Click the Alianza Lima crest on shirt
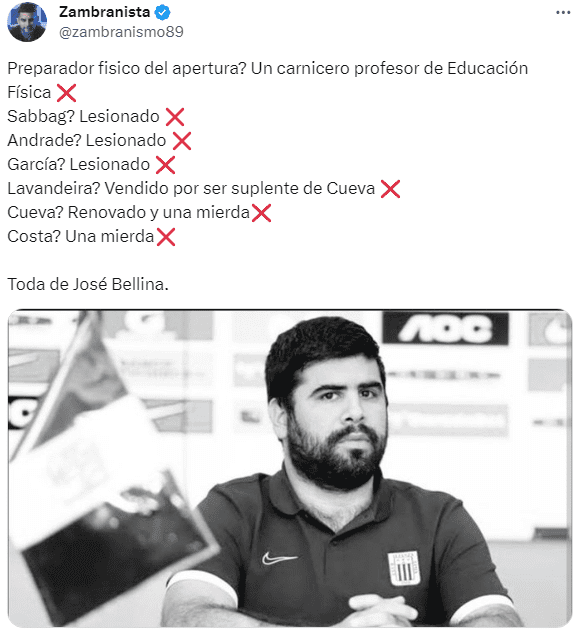The width and height of the screenshot is (586, 632). tap(403, 569)
